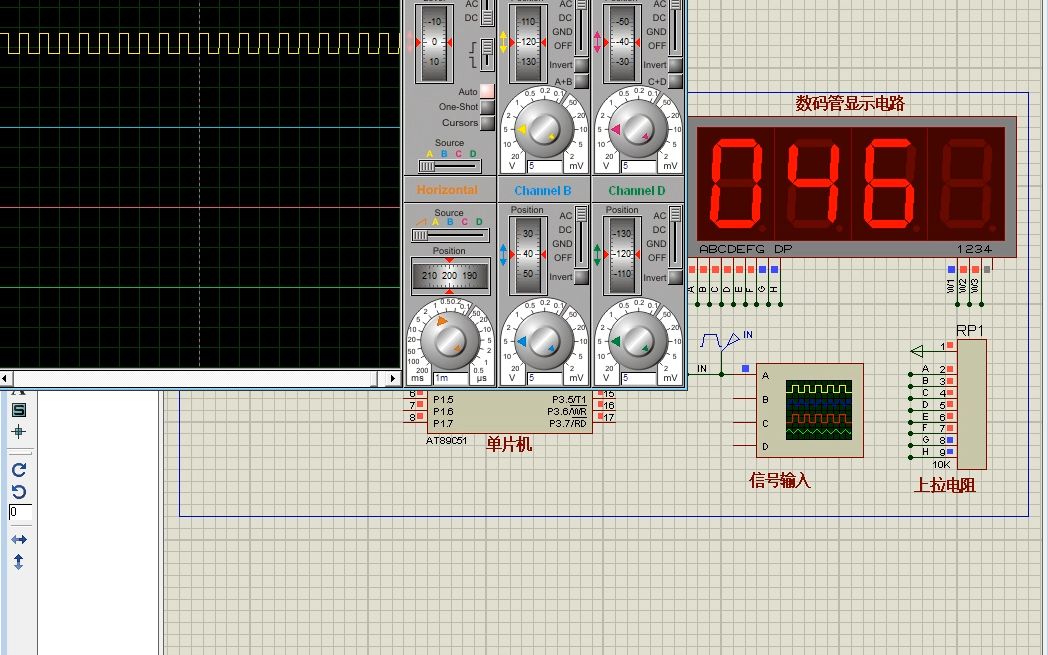The height and width of the screenshot is (655, 1048).
Task: Adjust the Horizontal Source slider
Action: [450, 235]
